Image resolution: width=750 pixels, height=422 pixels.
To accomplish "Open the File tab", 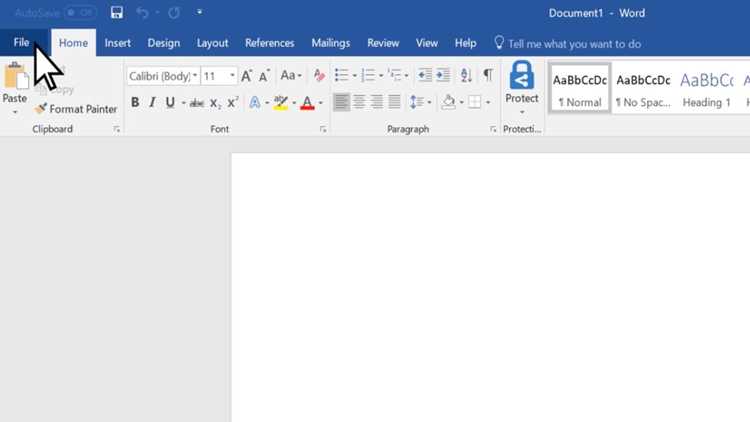I will [x=22, y=43].
